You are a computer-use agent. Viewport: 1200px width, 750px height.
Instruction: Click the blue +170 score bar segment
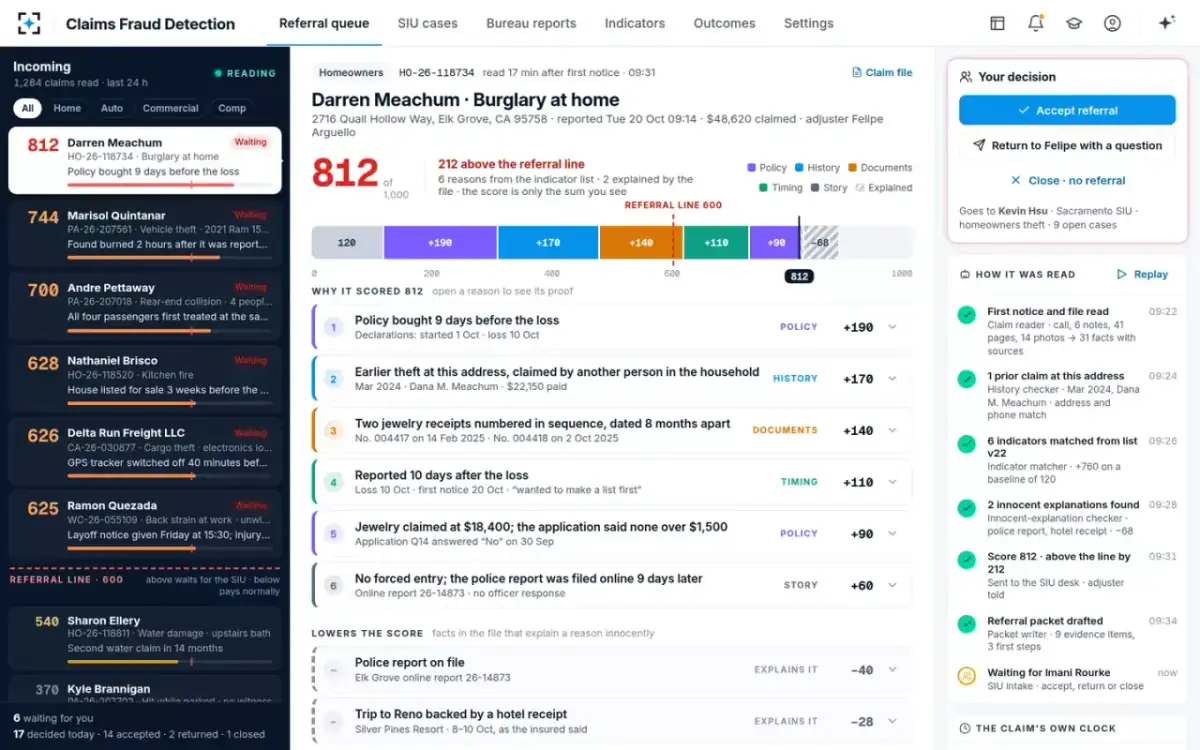(x=548, y=243)
